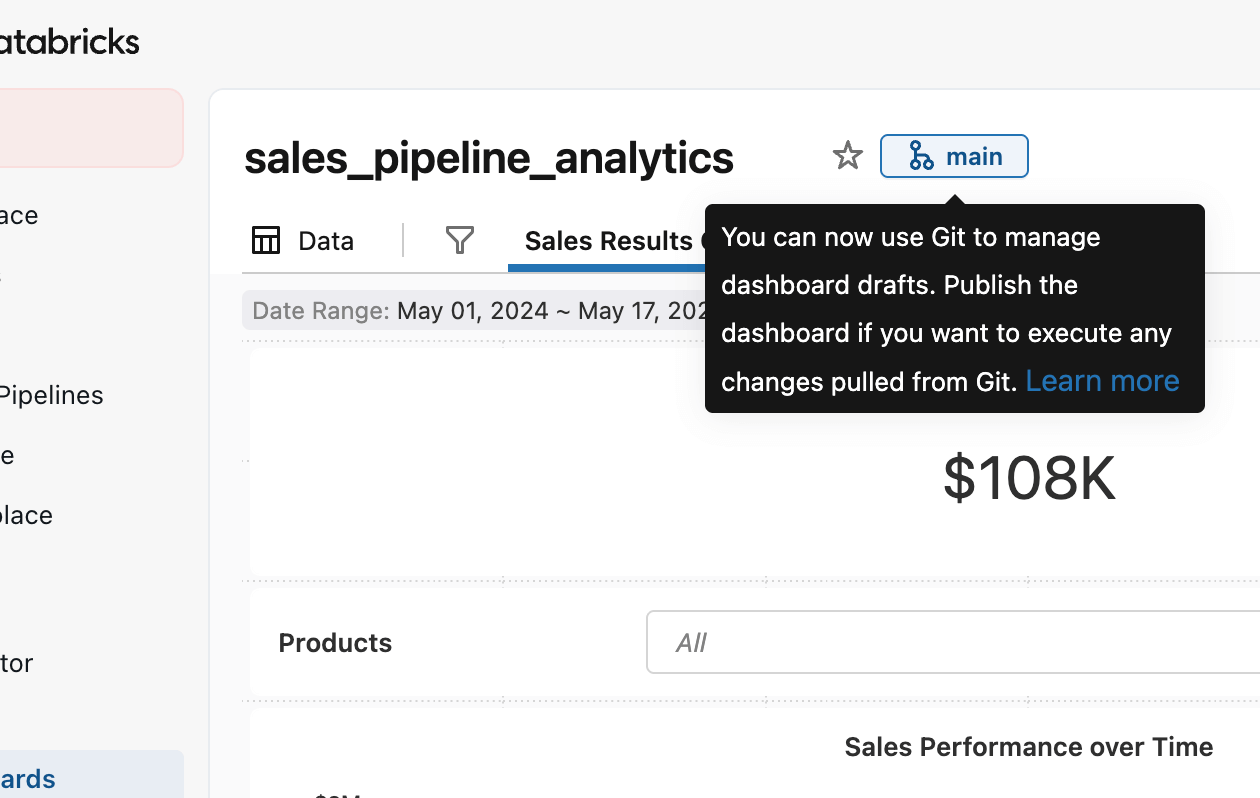Click the sales_pipeline_analytics dashboard title
Viewport: 1260px width, 798px height.
coord(489,158)
